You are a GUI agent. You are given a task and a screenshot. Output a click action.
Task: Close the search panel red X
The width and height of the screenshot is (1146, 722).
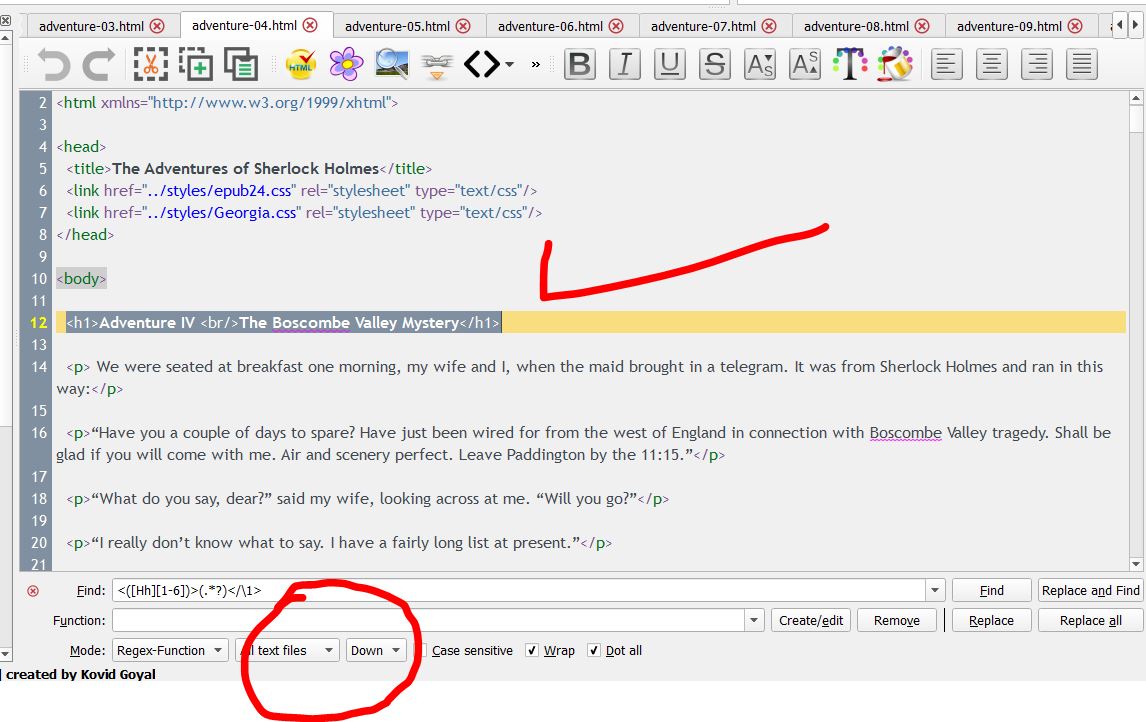pyautogui.click(x=33, y=590)
